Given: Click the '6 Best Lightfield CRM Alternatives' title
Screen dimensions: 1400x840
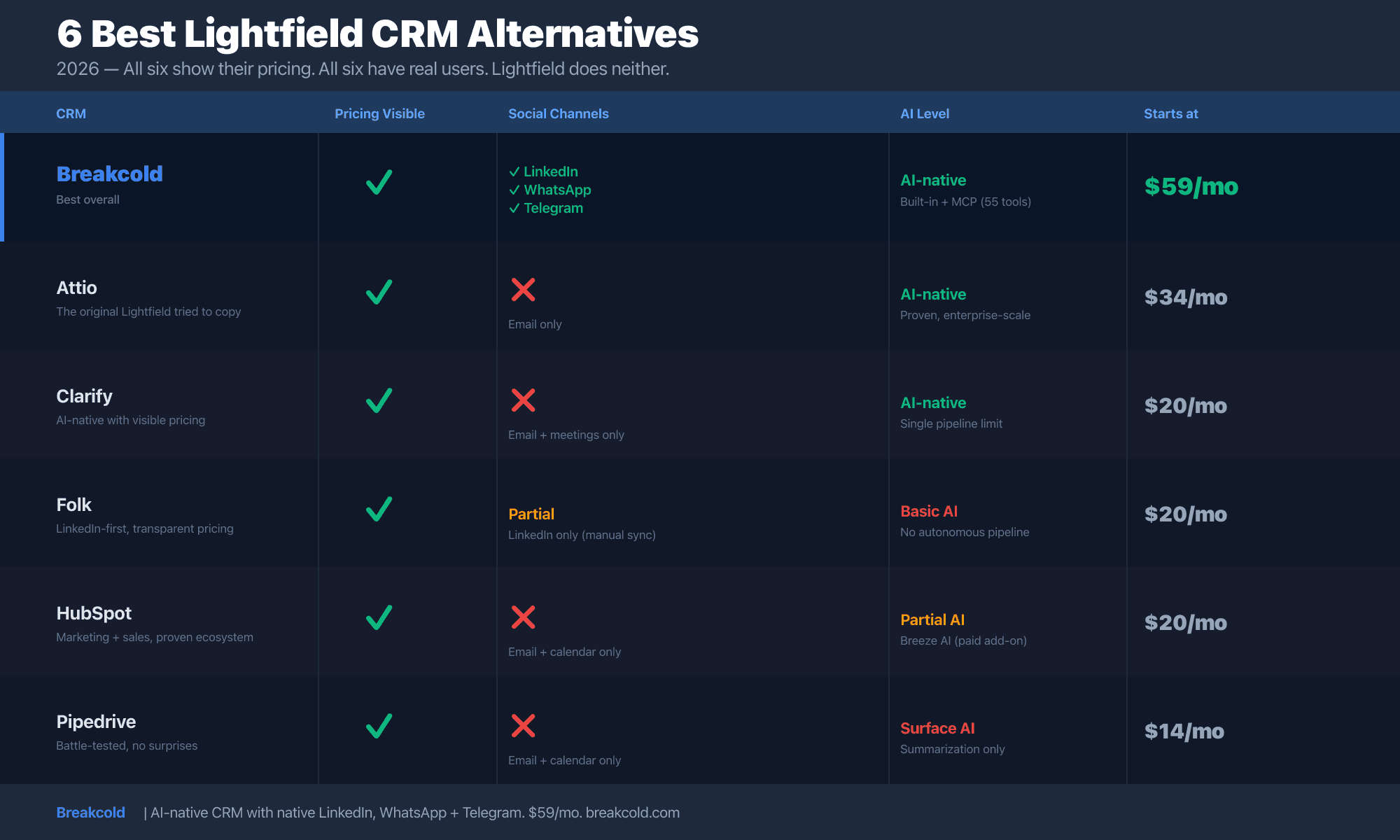Looking at the screenshot, I should coord(377,33).
